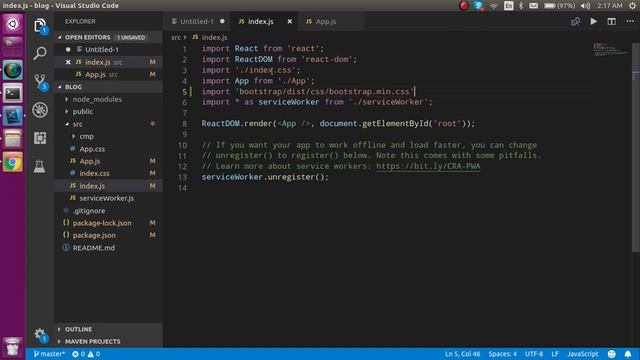The width and height of the screenshot is (640, 360).
Task: Open the Trash in the dock
Action: point(13,347)
